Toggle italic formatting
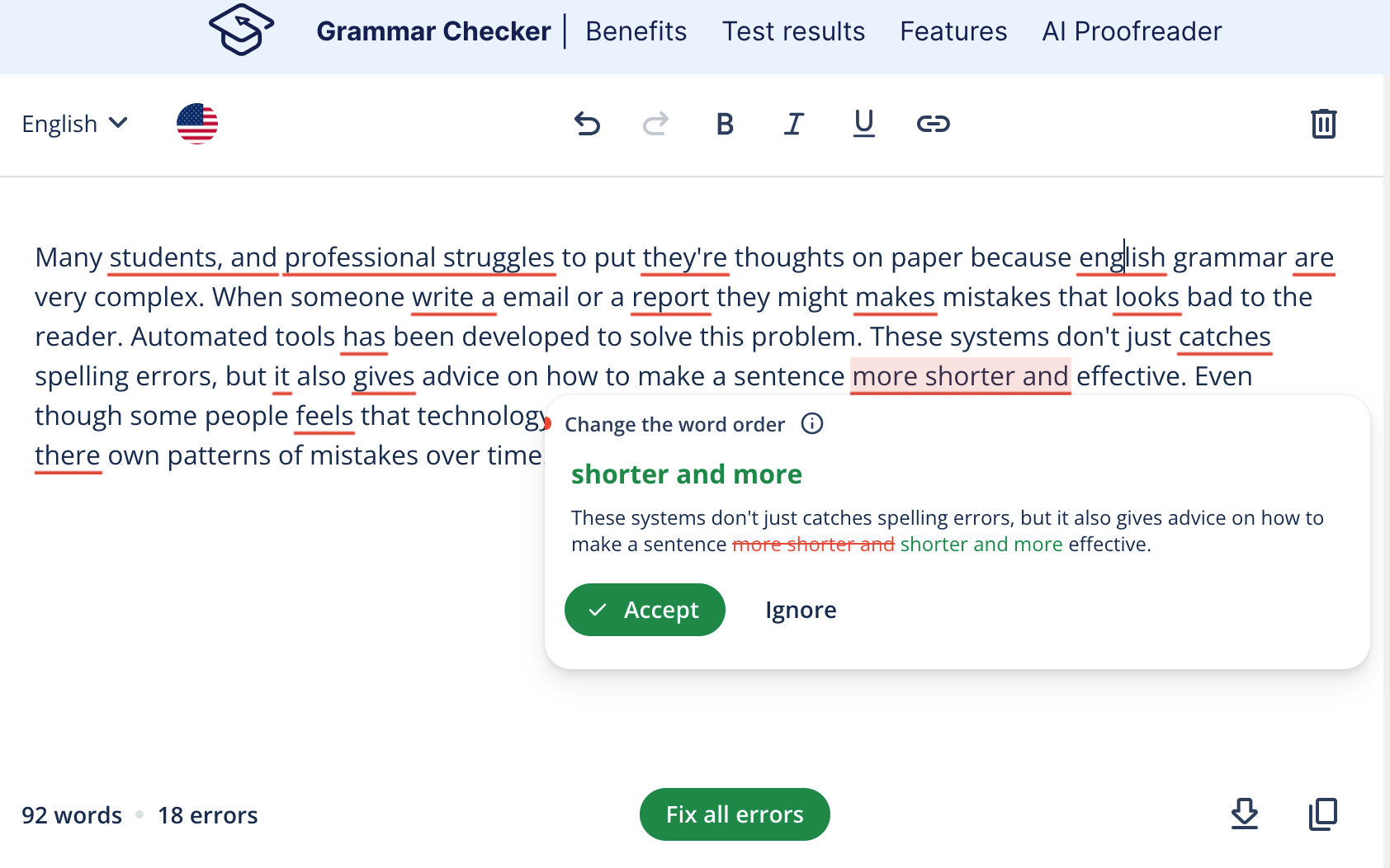1390x868 pixels. tap(793, 124)
